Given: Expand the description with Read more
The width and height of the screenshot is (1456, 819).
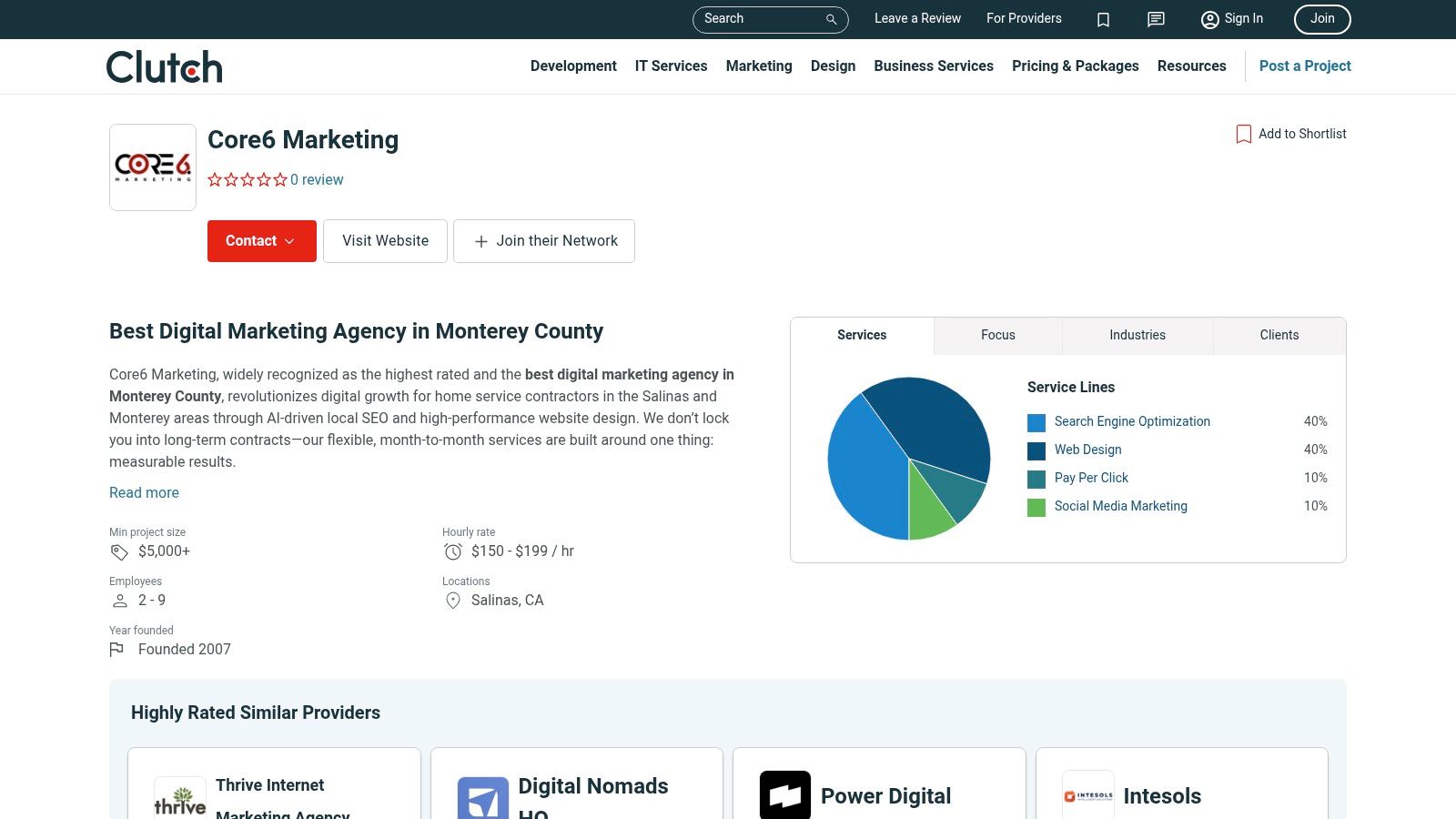Looking at the screenshot, I should point(144,492).
